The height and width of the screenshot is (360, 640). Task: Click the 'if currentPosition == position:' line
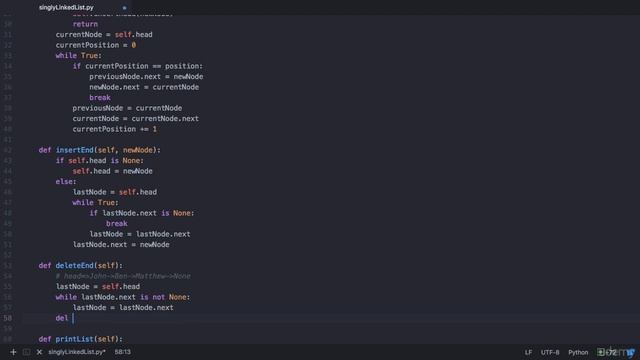138,66
